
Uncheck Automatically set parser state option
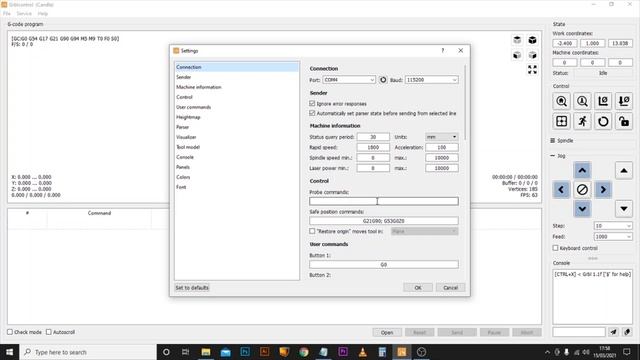click(312, 113)
